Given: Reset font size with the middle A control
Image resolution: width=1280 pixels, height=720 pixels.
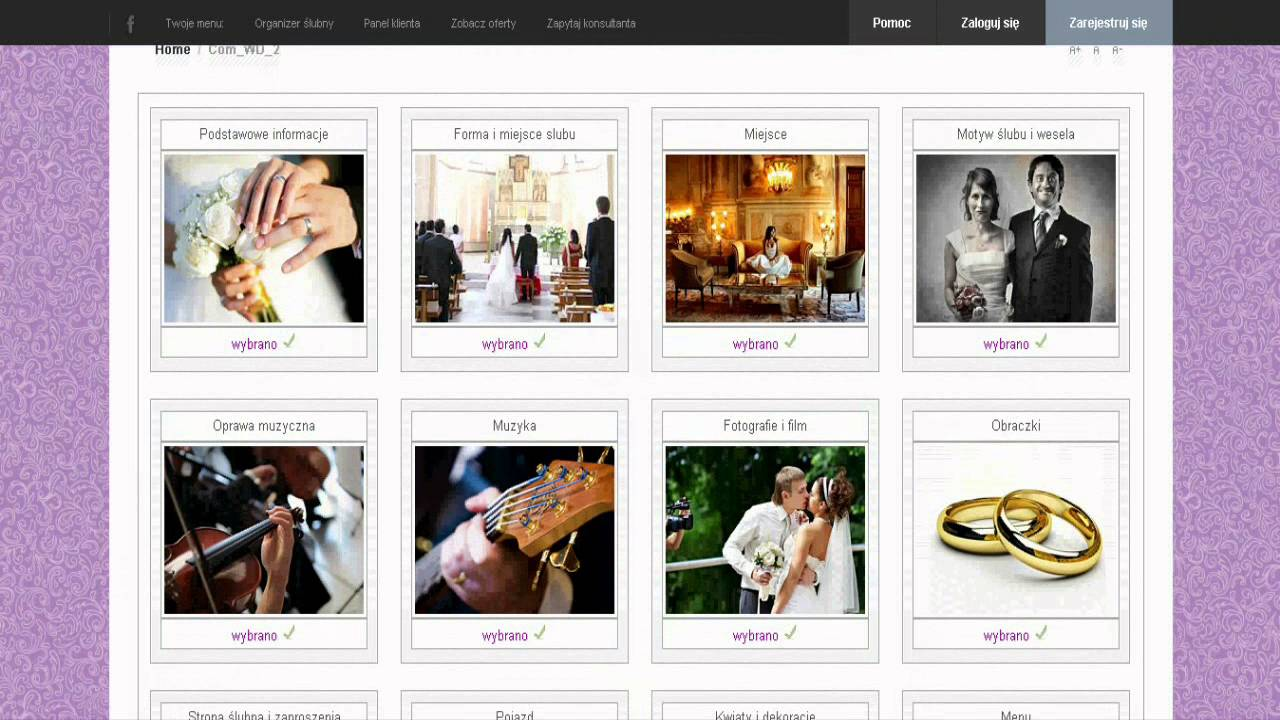Looking at the screenshot, I should click(1096, 50).
